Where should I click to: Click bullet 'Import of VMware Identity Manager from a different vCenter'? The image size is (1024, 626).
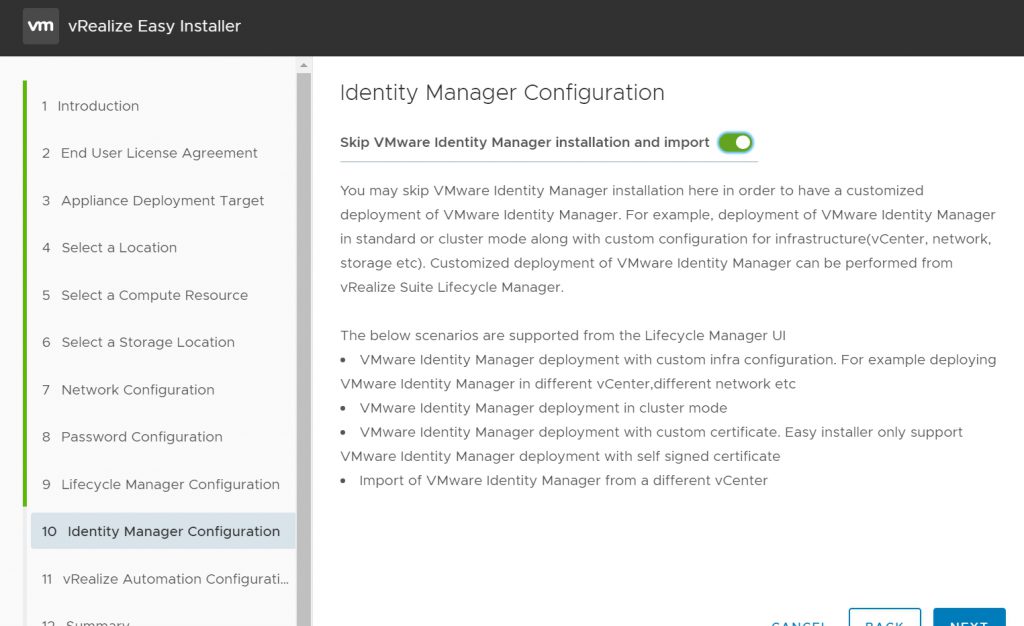564,480
